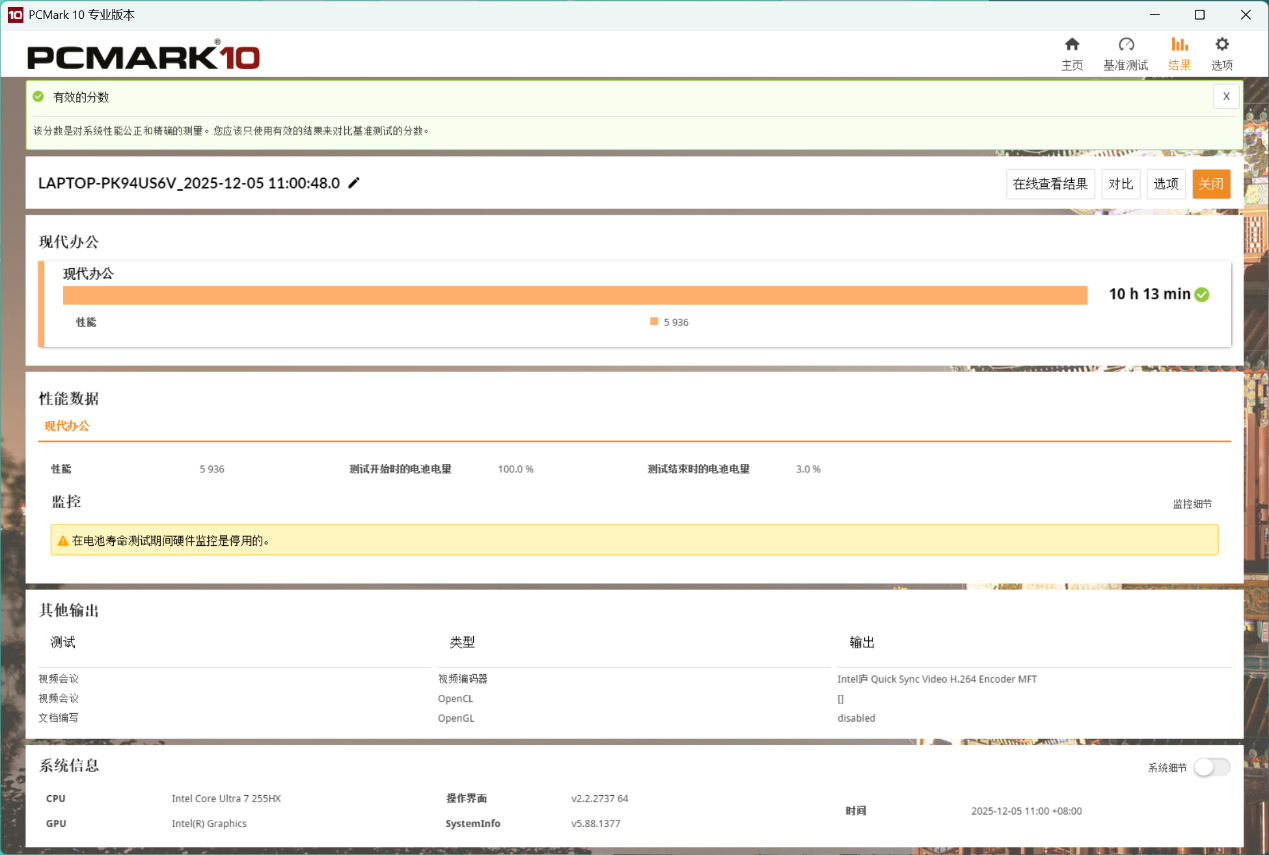Click the pencil icon to rename result
Viewport: 1269px width, 855px height.
[354, 183]
